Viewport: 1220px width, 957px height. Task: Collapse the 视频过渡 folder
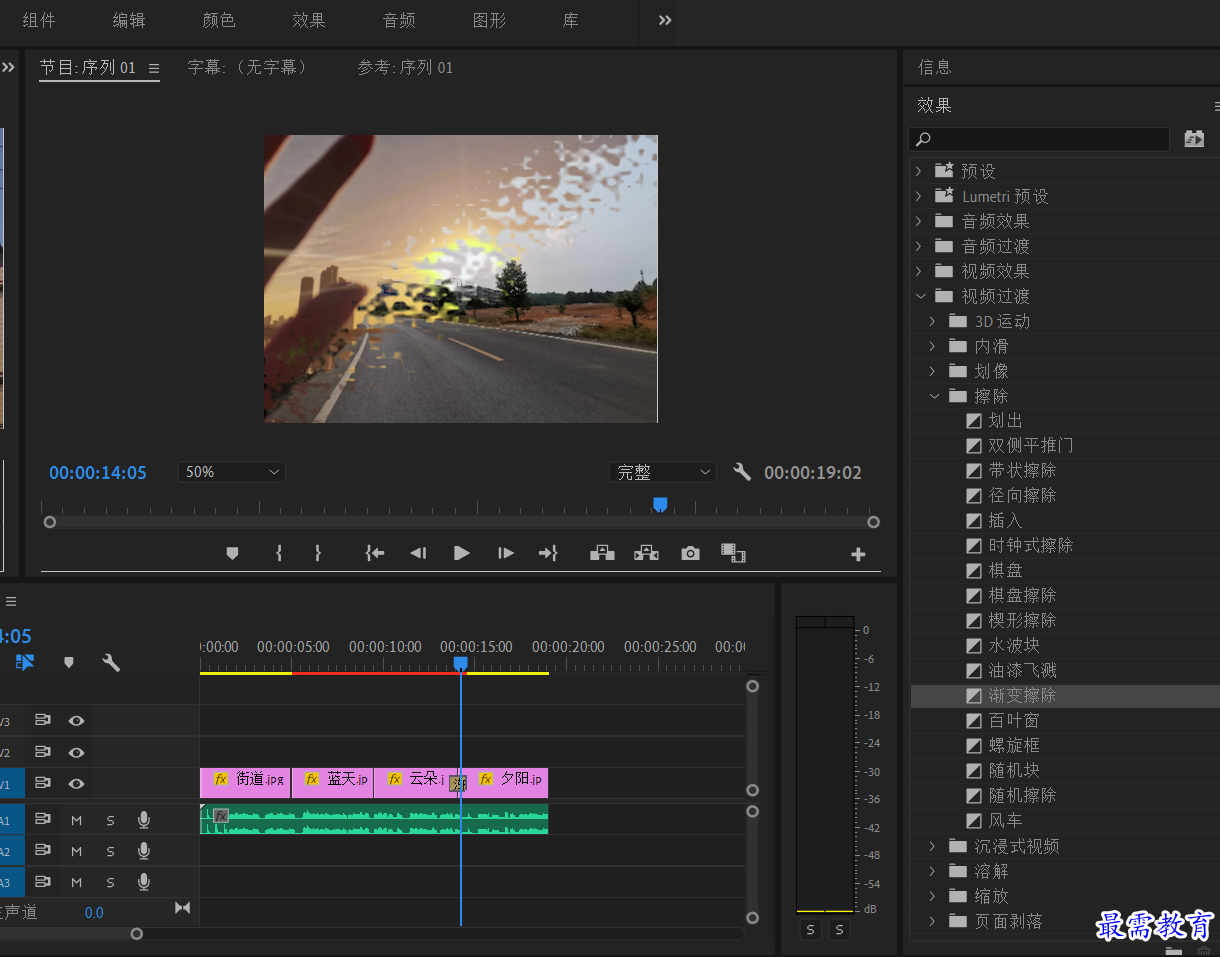[919, 296]
